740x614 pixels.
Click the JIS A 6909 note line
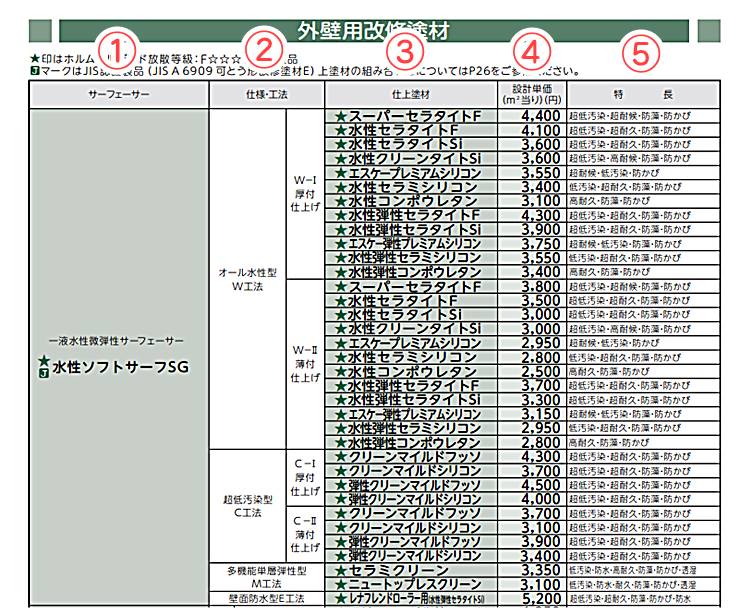tap(305, 71)
